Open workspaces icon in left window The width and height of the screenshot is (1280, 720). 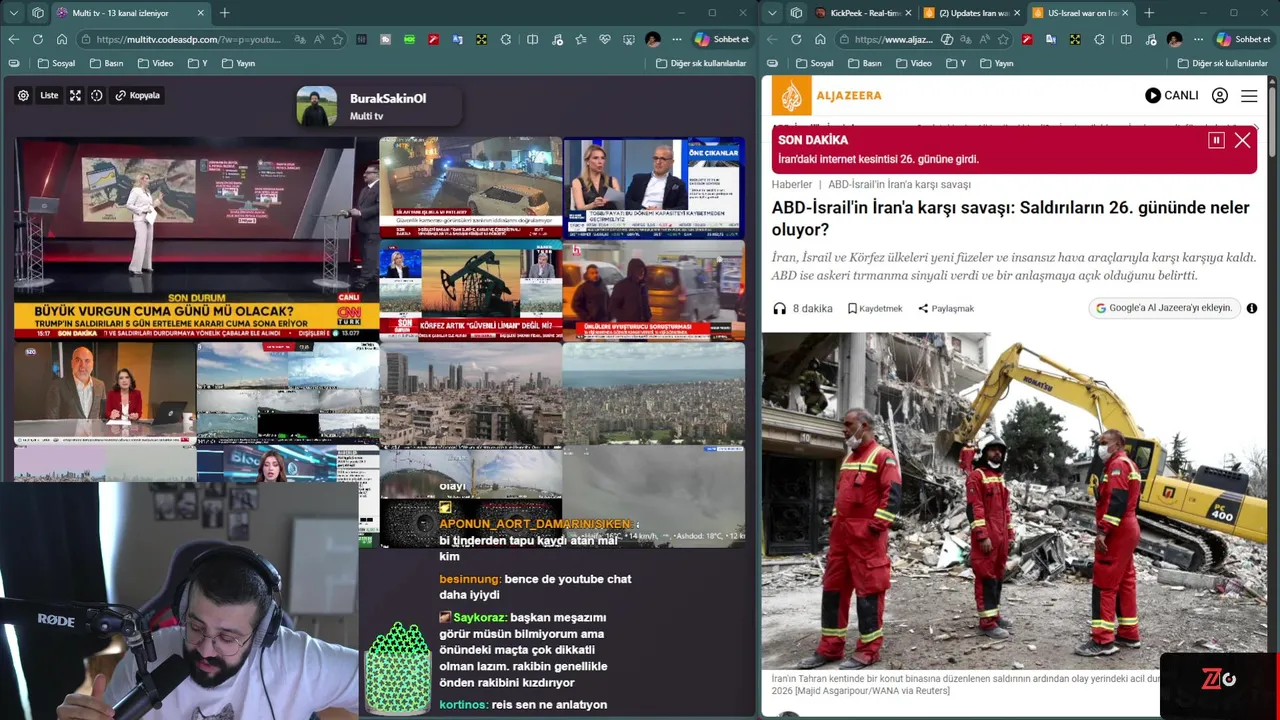coord(38,13)
